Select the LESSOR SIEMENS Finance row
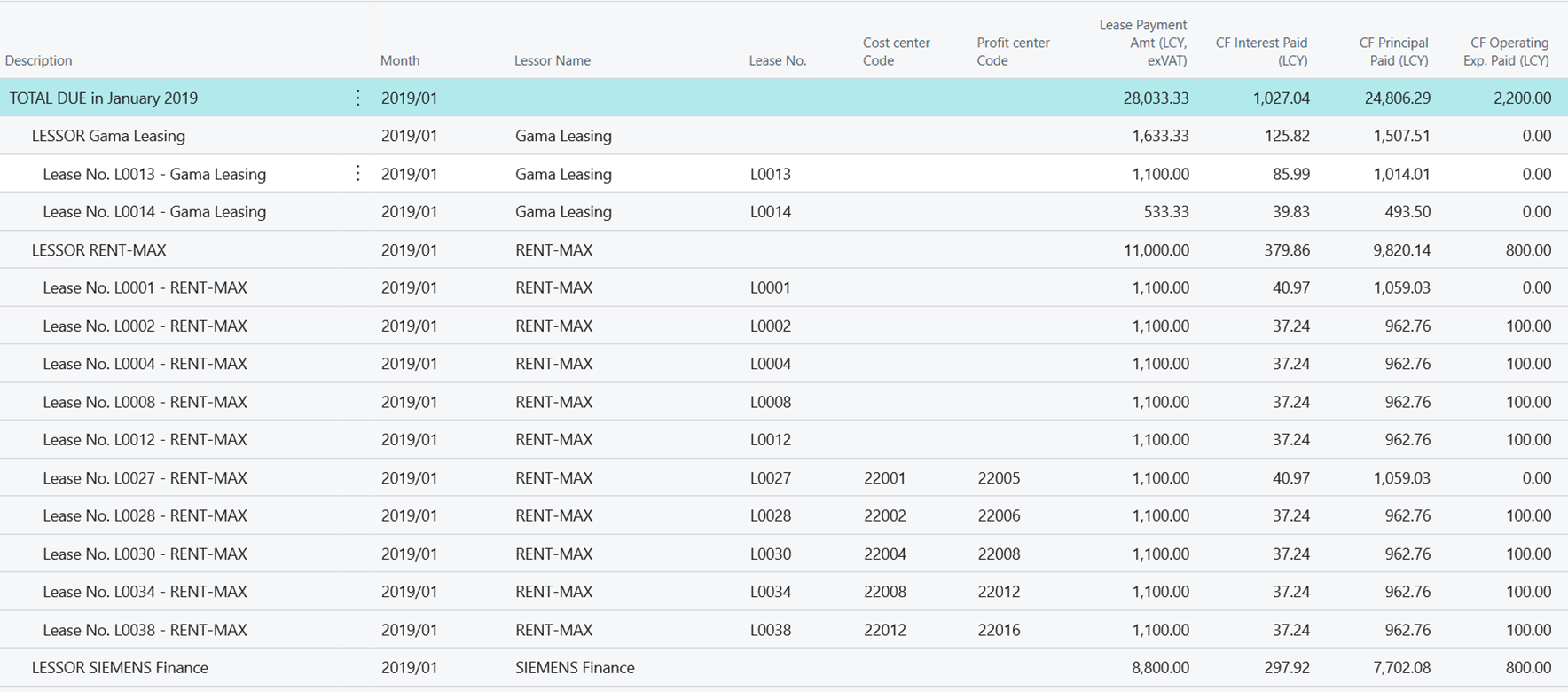 click(784, 667)
